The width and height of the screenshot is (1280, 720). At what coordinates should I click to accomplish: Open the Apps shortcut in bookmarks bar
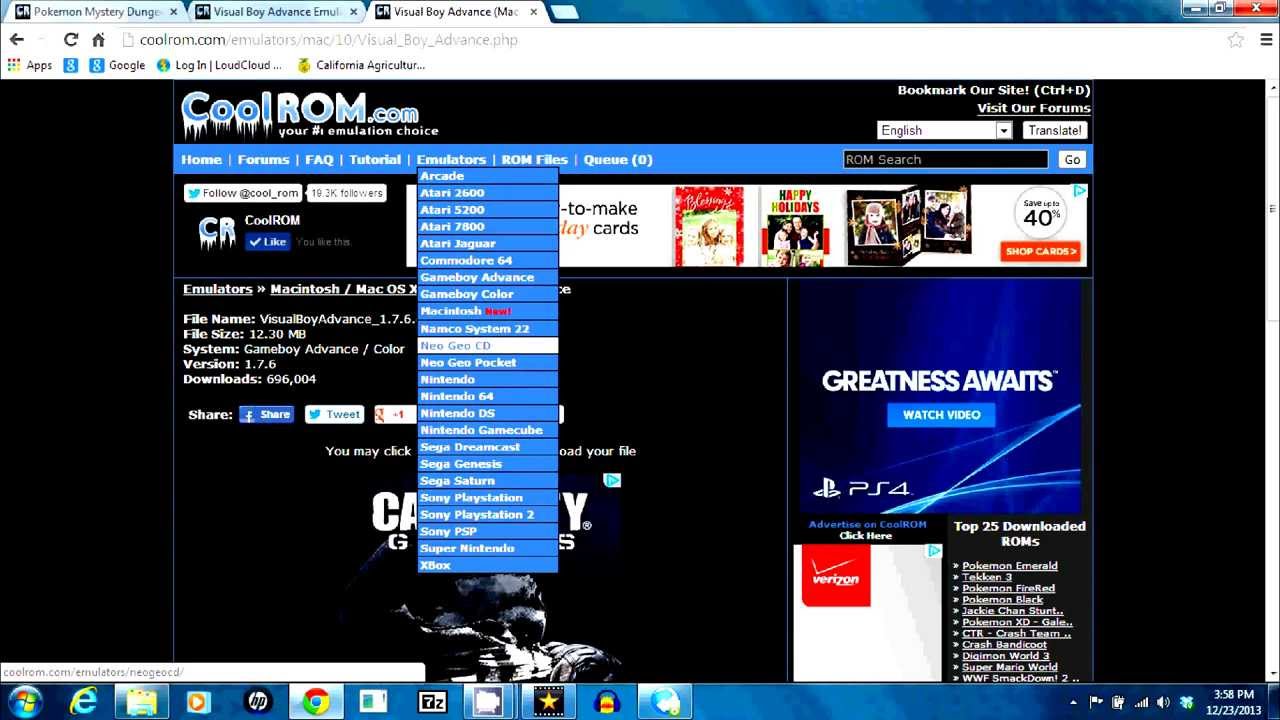(29, 65)
